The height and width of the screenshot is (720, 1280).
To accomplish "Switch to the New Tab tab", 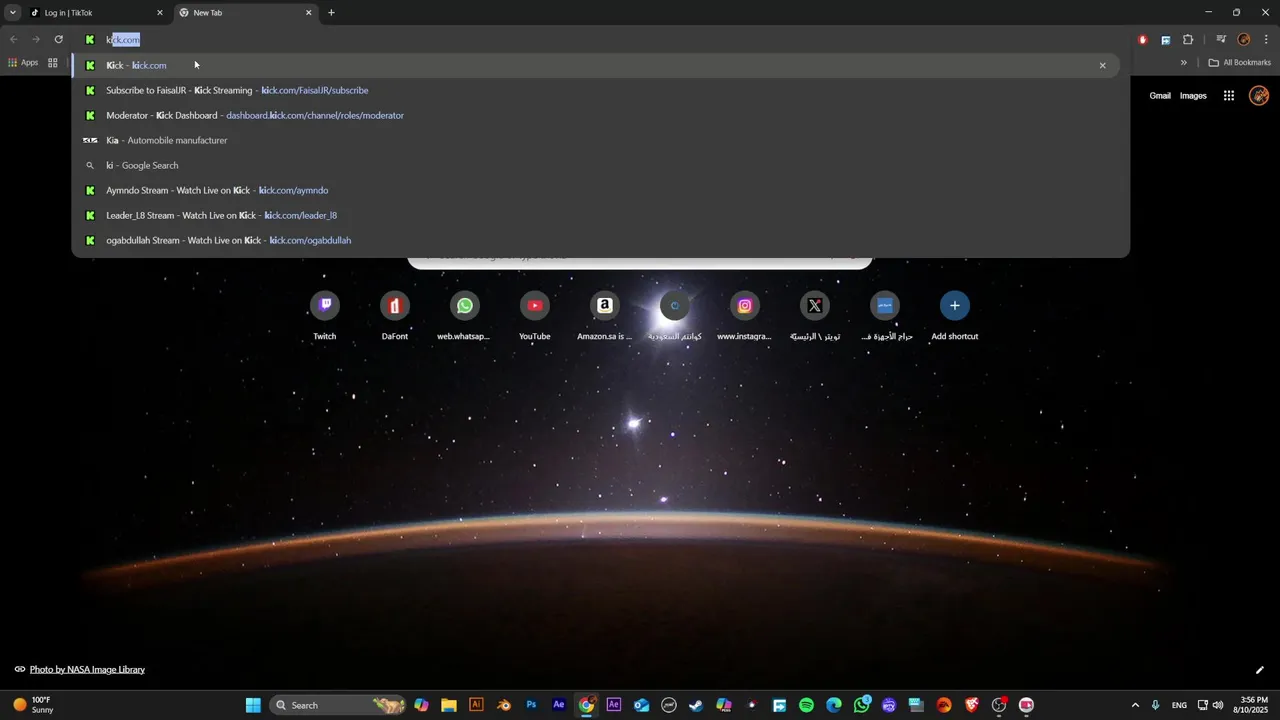I will coord(245,13).
